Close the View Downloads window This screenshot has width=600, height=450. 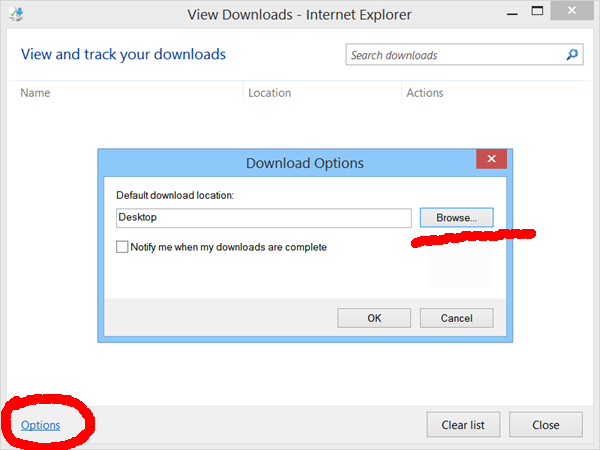pos(572,10)
